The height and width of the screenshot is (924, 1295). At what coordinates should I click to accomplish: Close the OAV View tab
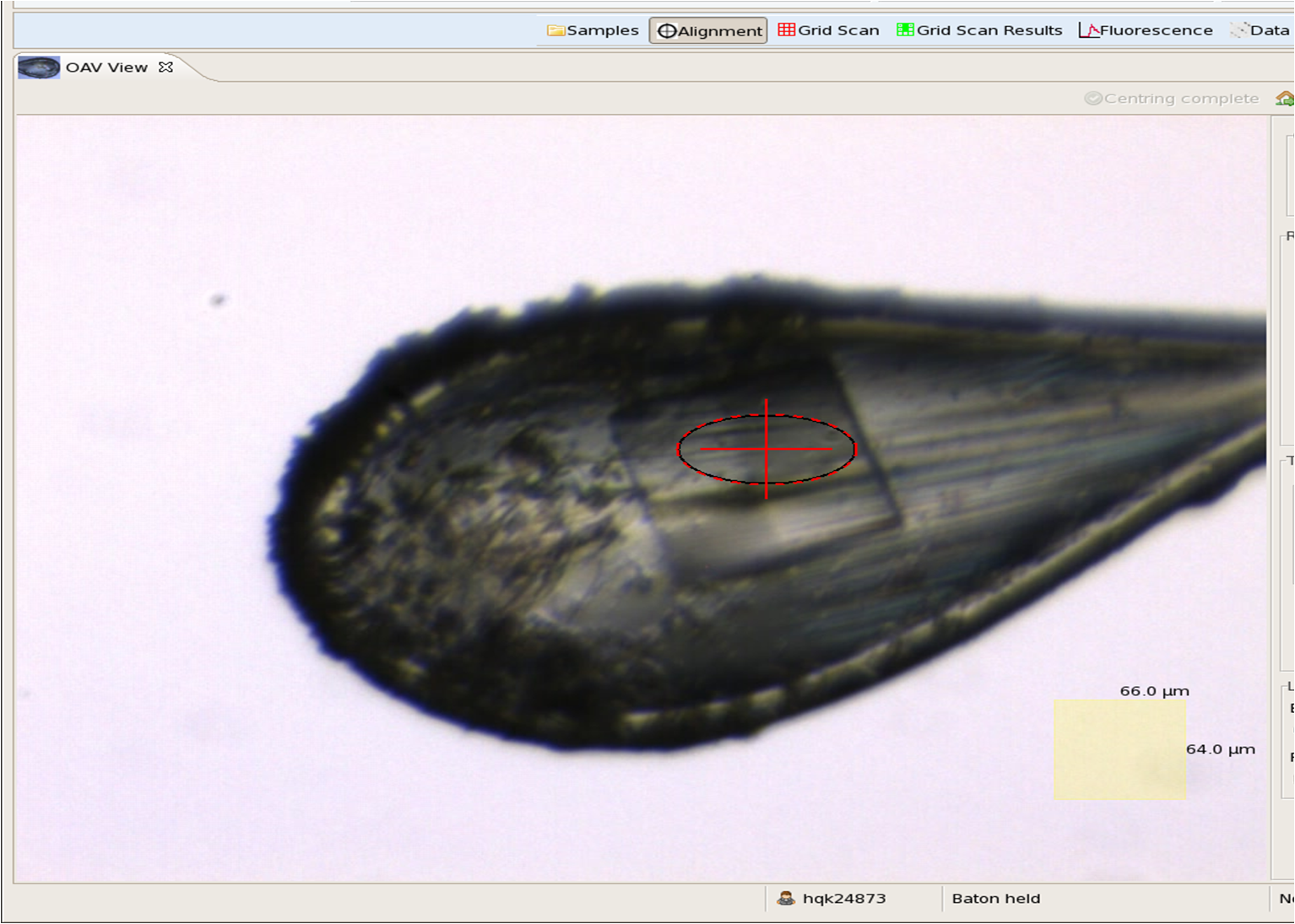166,67
